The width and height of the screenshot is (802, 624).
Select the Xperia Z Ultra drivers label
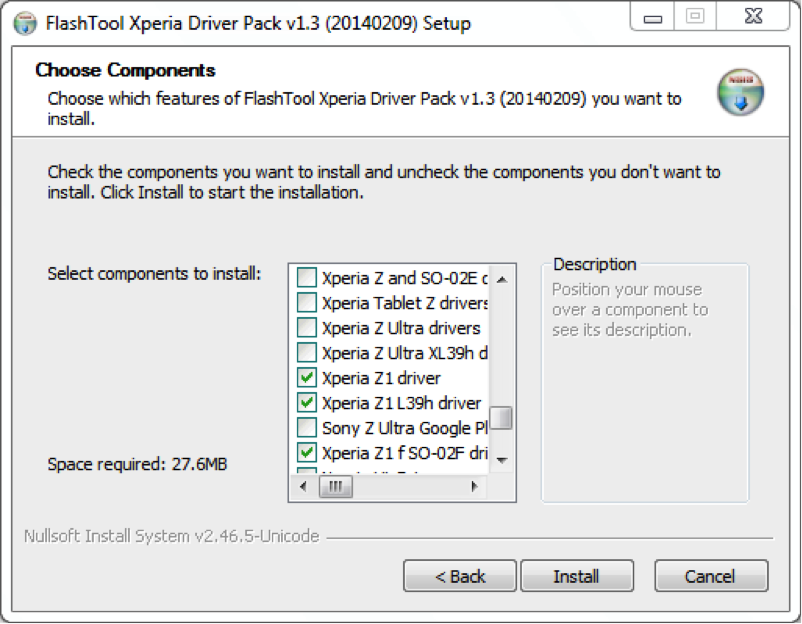pos(401,328)
